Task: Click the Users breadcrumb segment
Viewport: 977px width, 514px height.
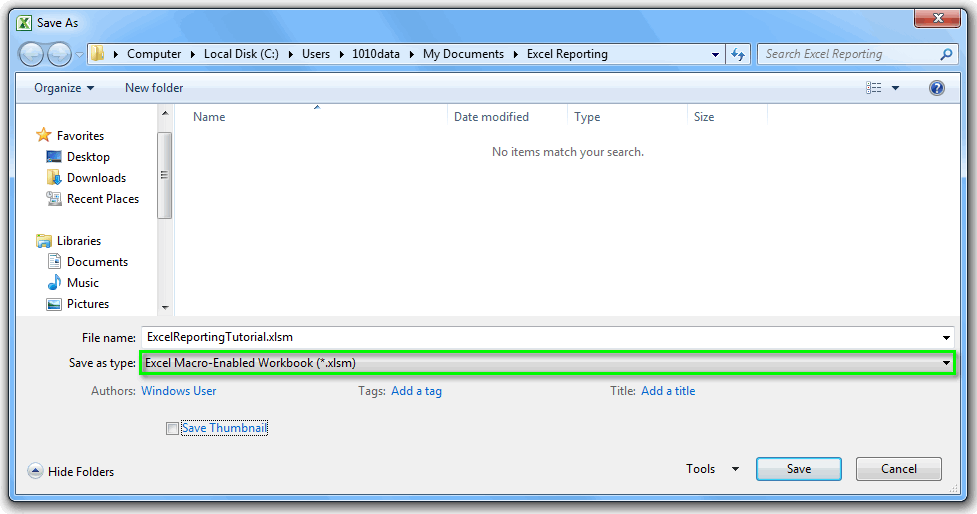Action: click(x=316, y=54)
